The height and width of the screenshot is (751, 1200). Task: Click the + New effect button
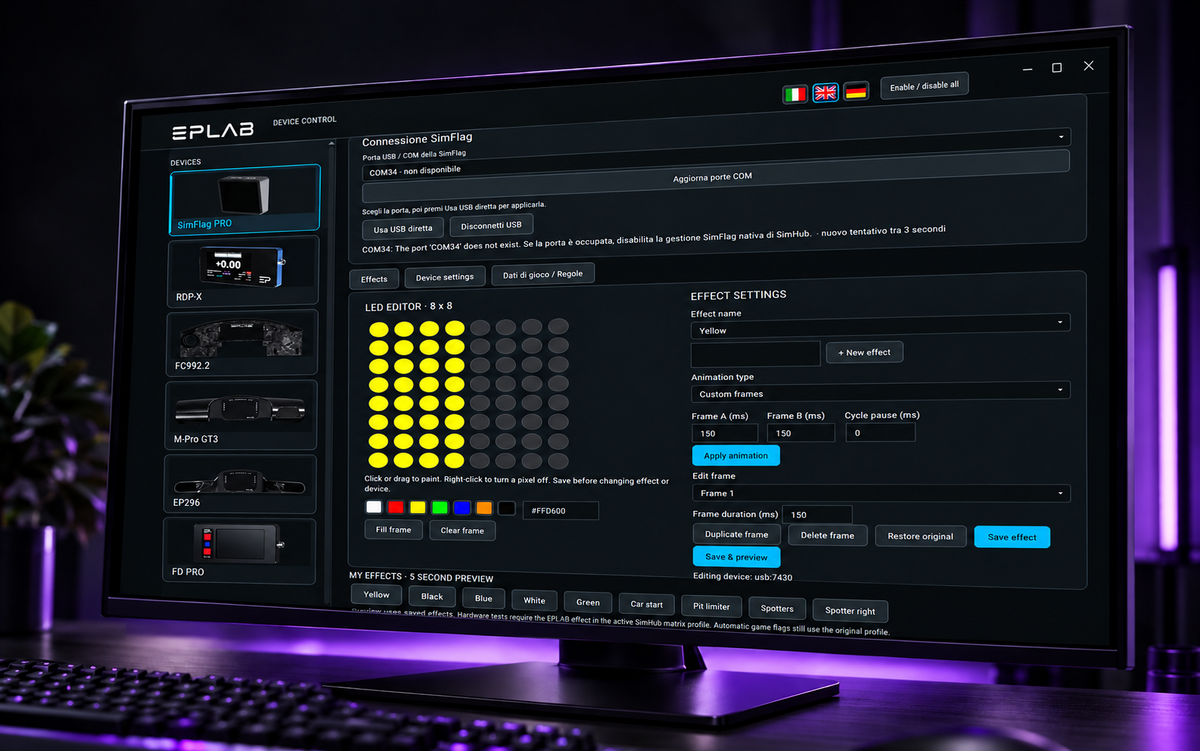pos(864,352)
